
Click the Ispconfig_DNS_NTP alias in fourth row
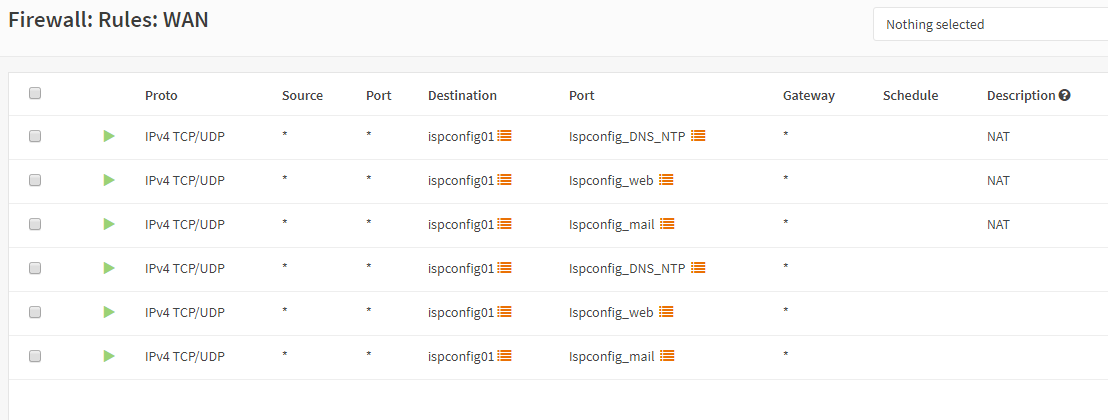(627, 268)
